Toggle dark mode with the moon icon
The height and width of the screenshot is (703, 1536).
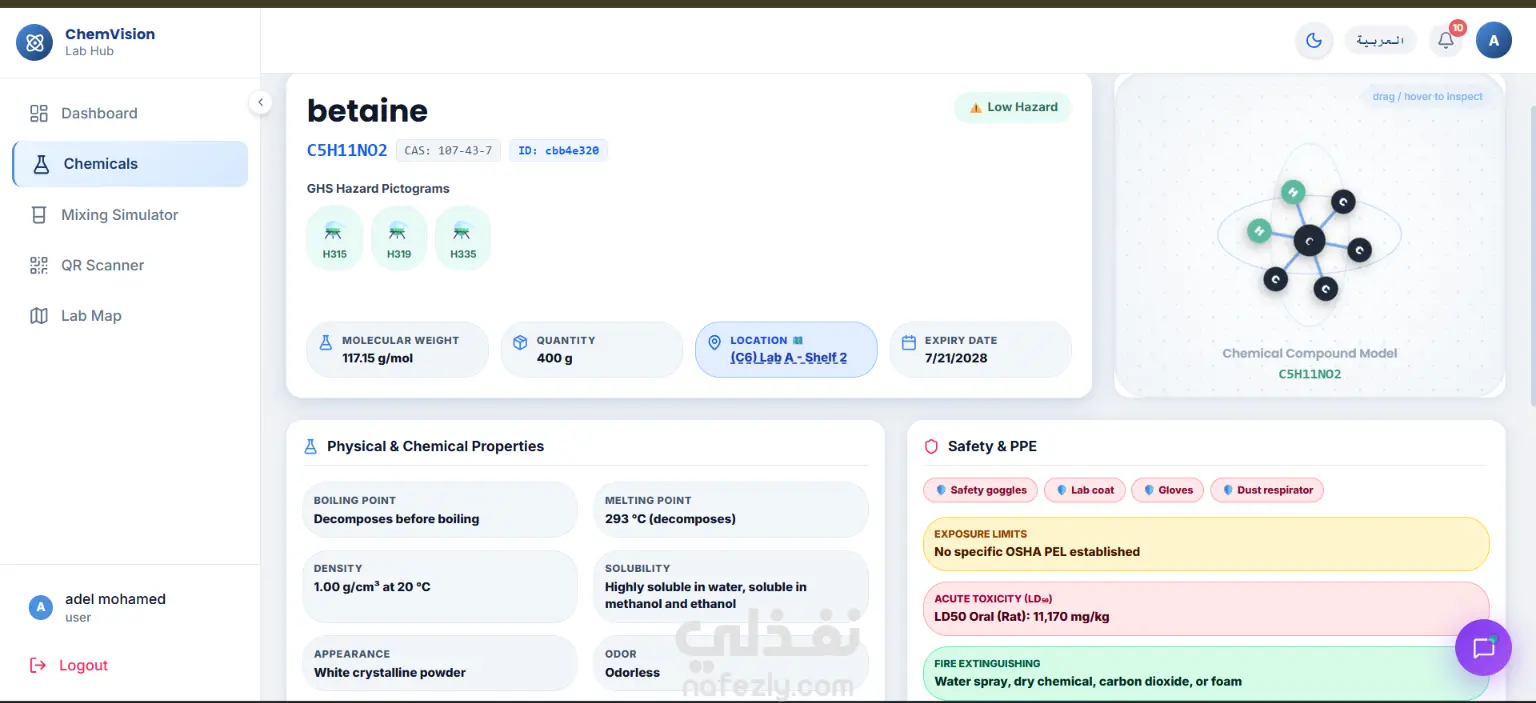(x=1314, y=41)
